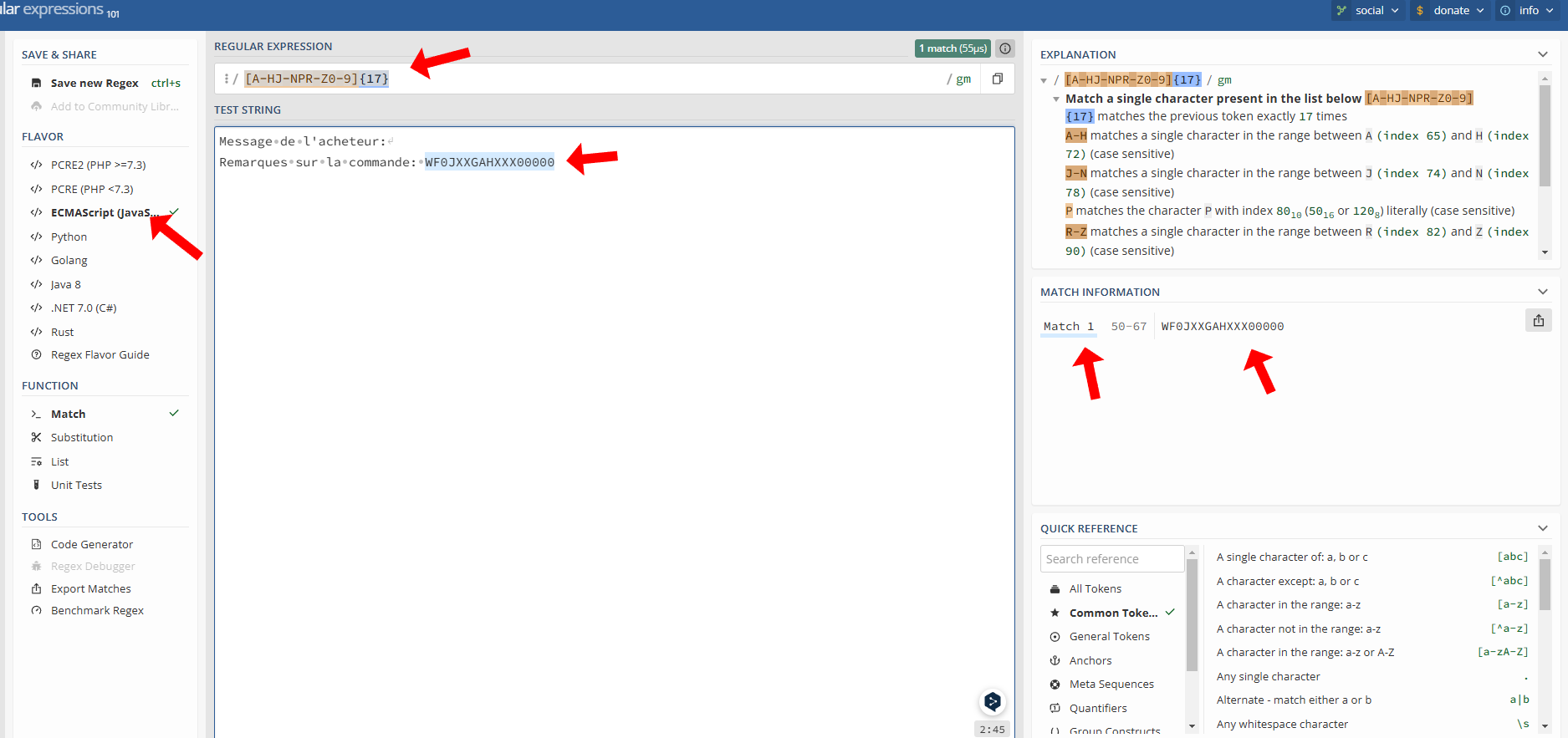Select PCRE2 (PHP >=7.3) flavor
This screenshot has width=1568, height=738.
pyautogui.click(x=98, y=165)
